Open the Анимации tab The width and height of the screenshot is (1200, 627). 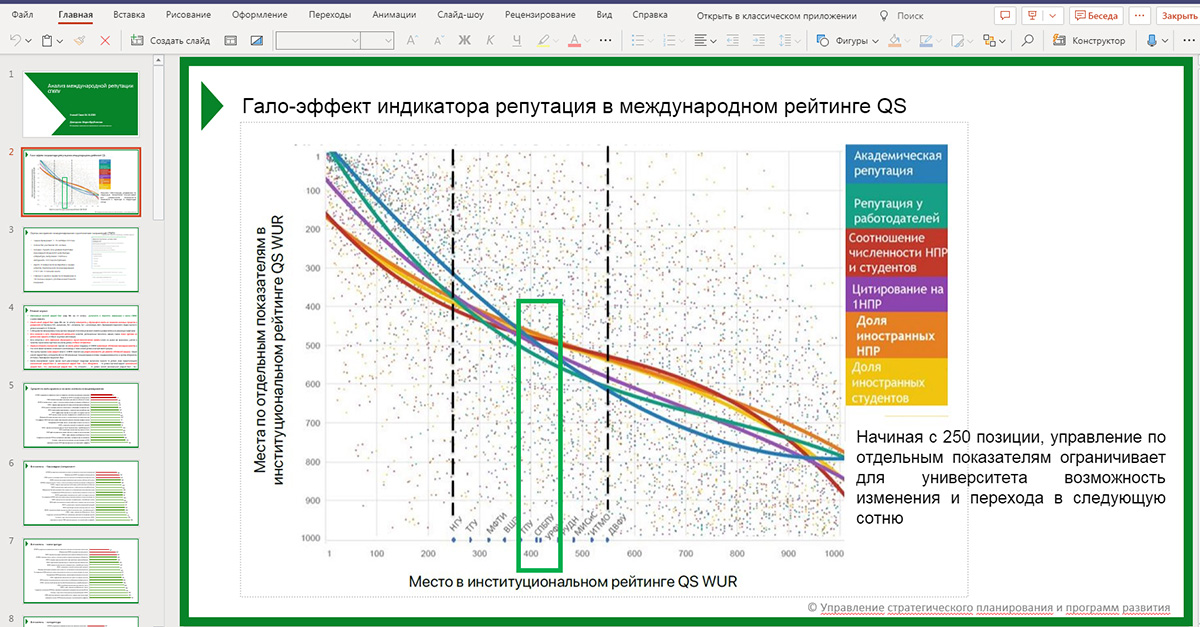(x=394, y=16)
